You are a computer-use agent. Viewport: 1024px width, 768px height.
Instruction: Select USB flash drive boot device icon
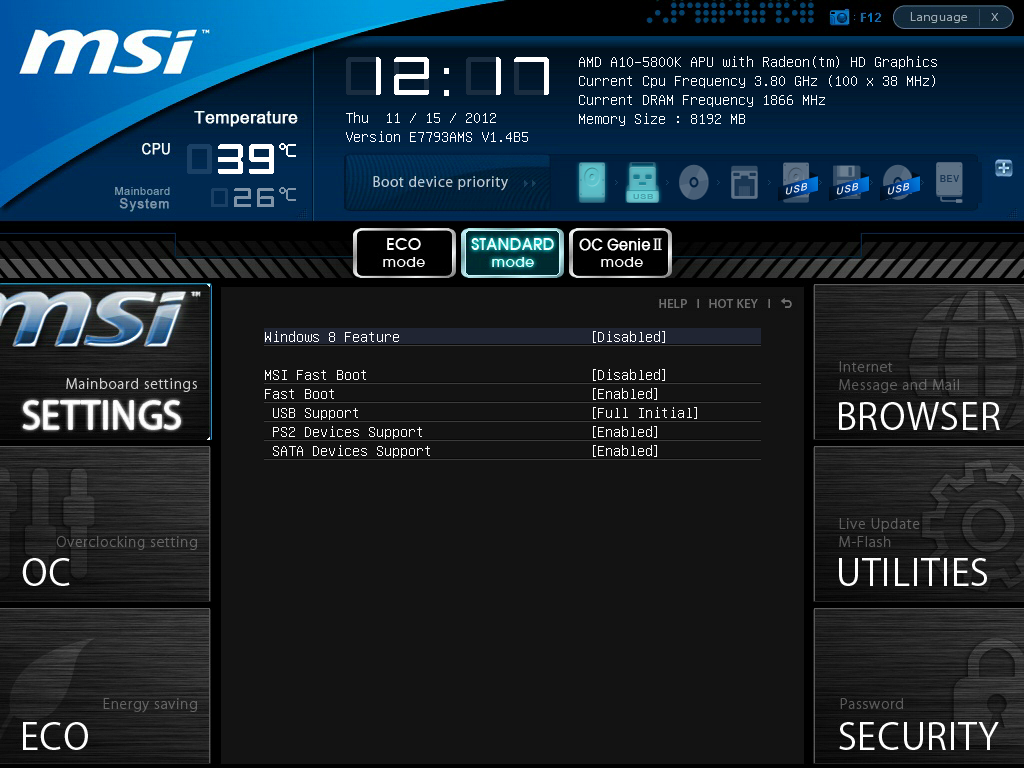(643, 182)
